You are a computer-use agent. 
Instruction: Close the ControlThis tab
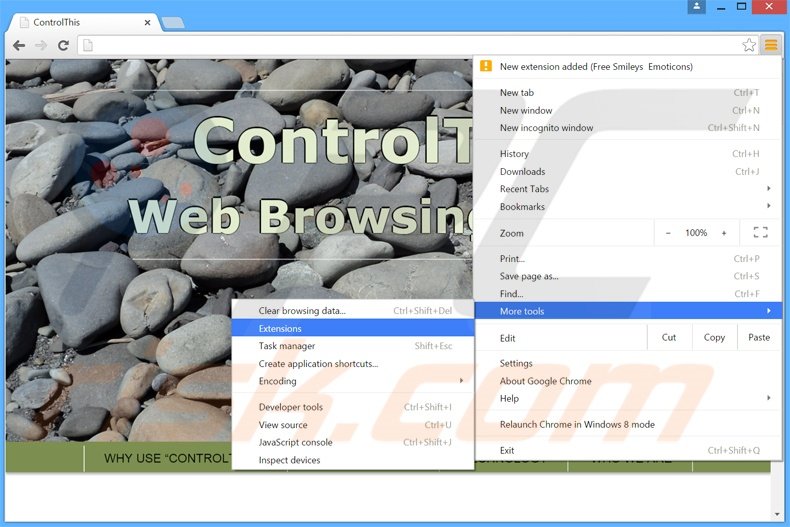click(x=147, y=23)
